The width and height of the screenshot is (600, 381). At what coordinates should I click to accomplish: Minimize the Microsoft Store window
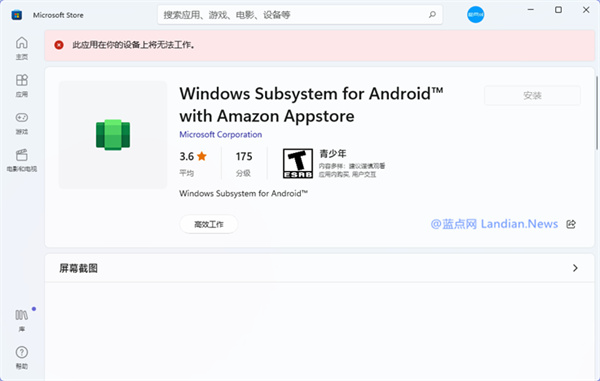click(531, 10)
